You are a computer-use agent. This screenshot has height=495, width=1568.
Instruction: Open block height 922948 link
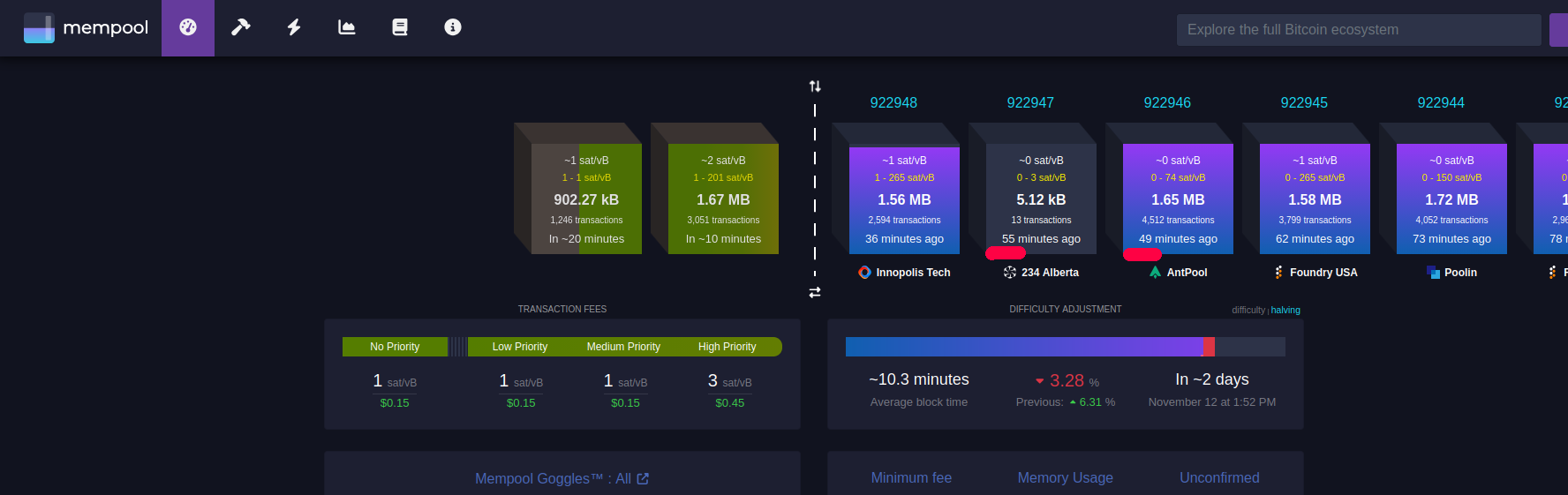tap(893, 102)
